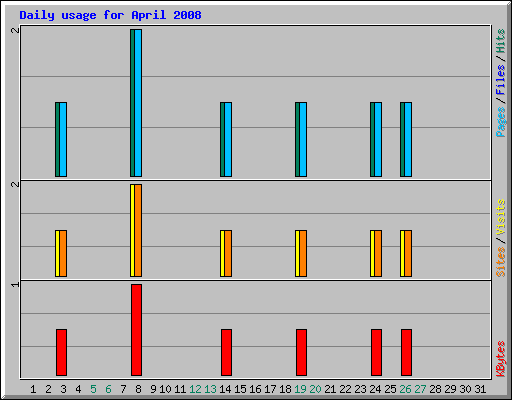Click the sites/visits bar for day 14
512x400 pixels.
(226, 253)
